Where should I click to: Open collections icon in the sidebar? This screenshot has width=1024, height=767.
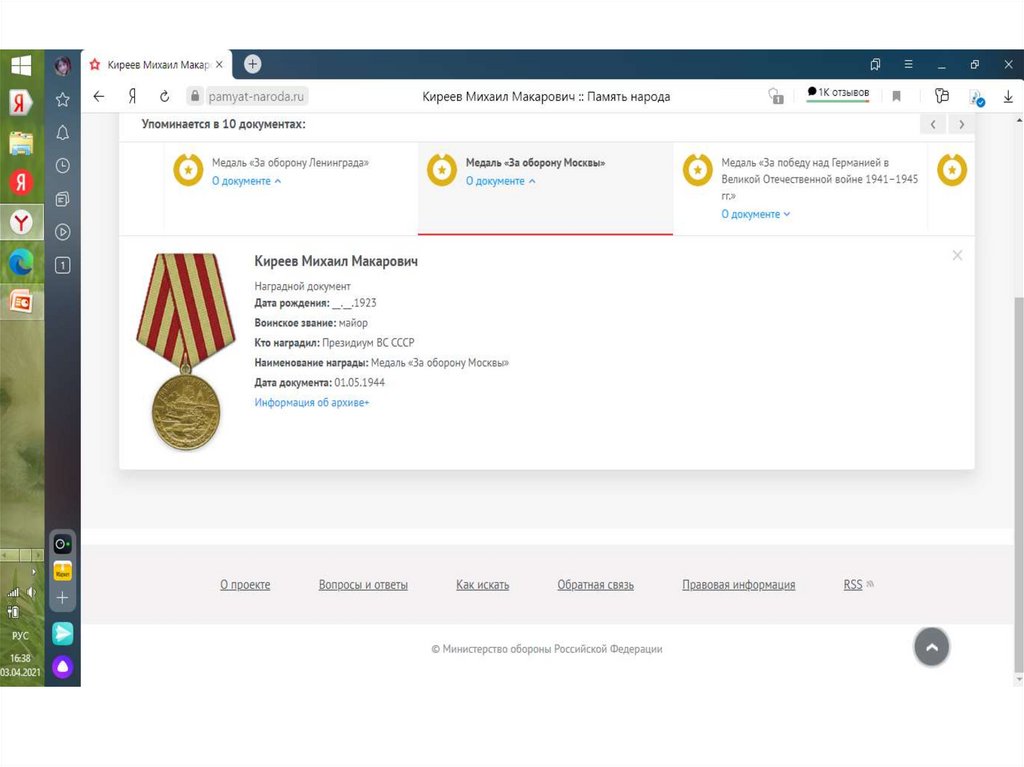(63, 199)
